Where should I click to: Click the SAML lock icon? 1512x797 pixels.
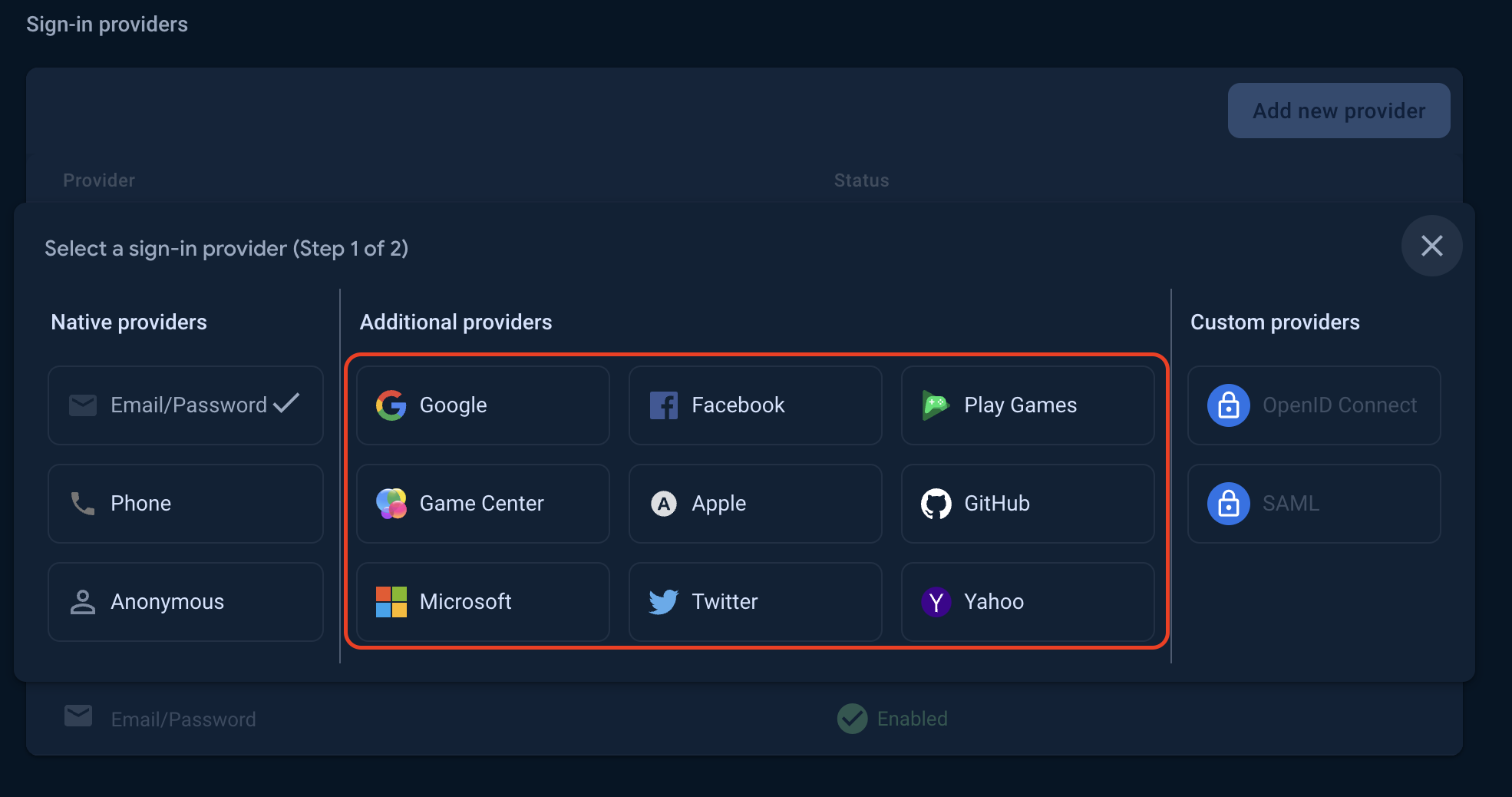tap(1228, 504)
